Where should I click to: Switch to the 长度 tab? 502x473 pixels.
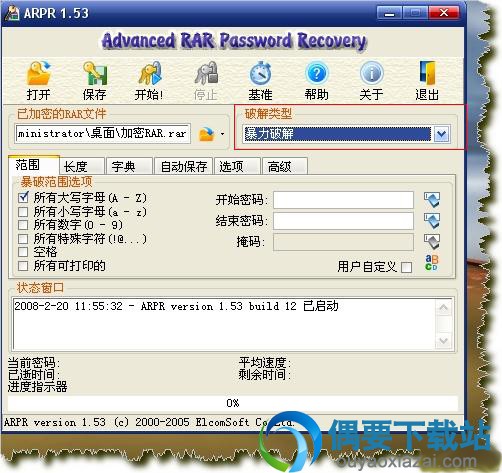click(x=82, y=166)
